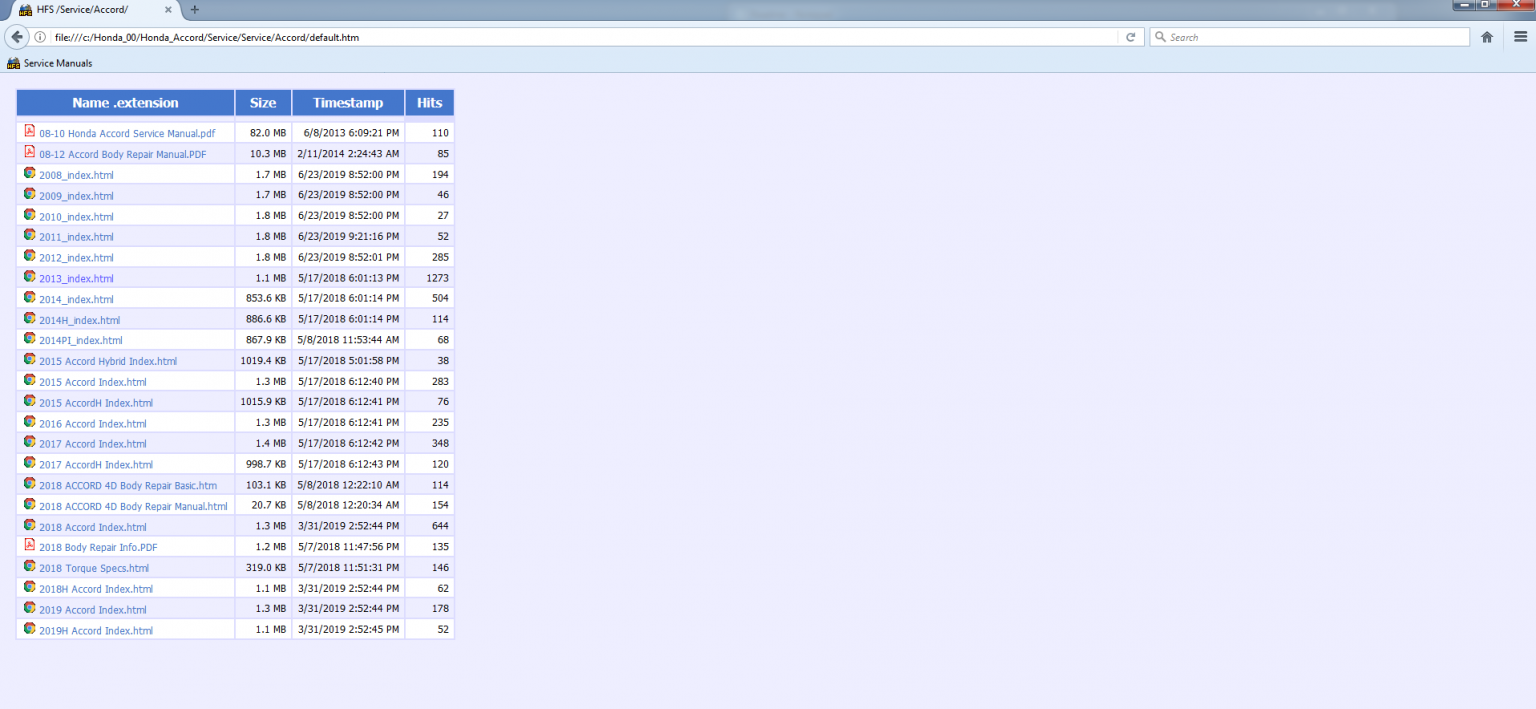The image size is (1536, 709).
Task: Open the 2008_index.html link
Action: coord(76,175)
